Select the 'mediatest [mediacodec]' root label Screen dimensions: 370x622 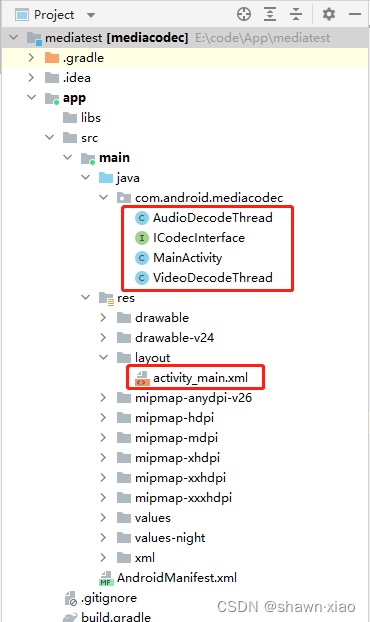click(x=117, y=38)
